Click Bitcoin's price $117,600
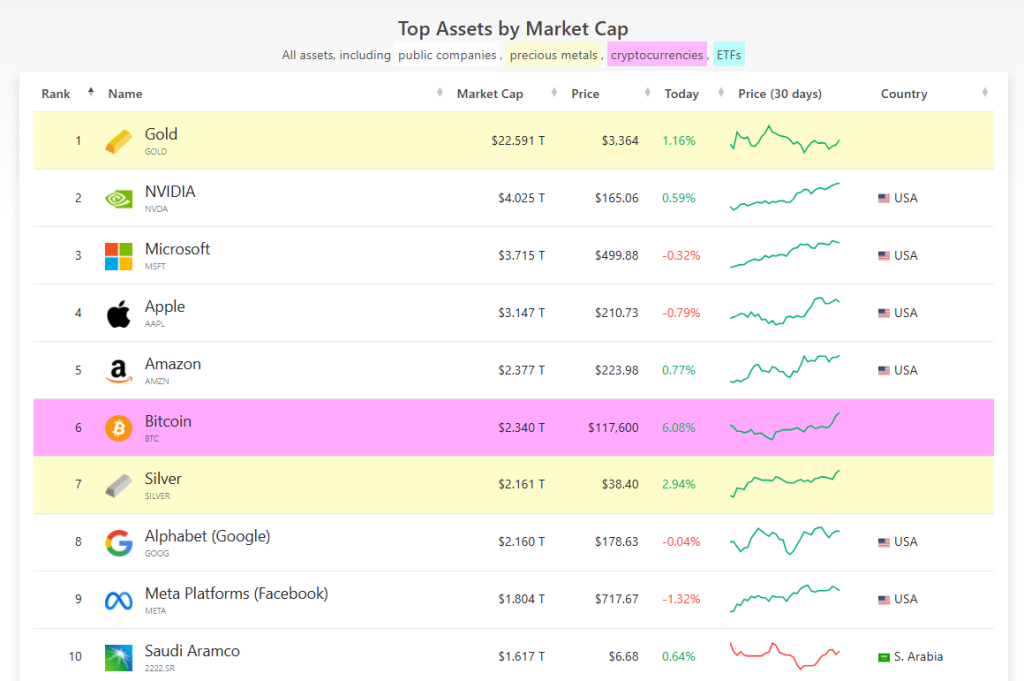 tap(613, 428)
